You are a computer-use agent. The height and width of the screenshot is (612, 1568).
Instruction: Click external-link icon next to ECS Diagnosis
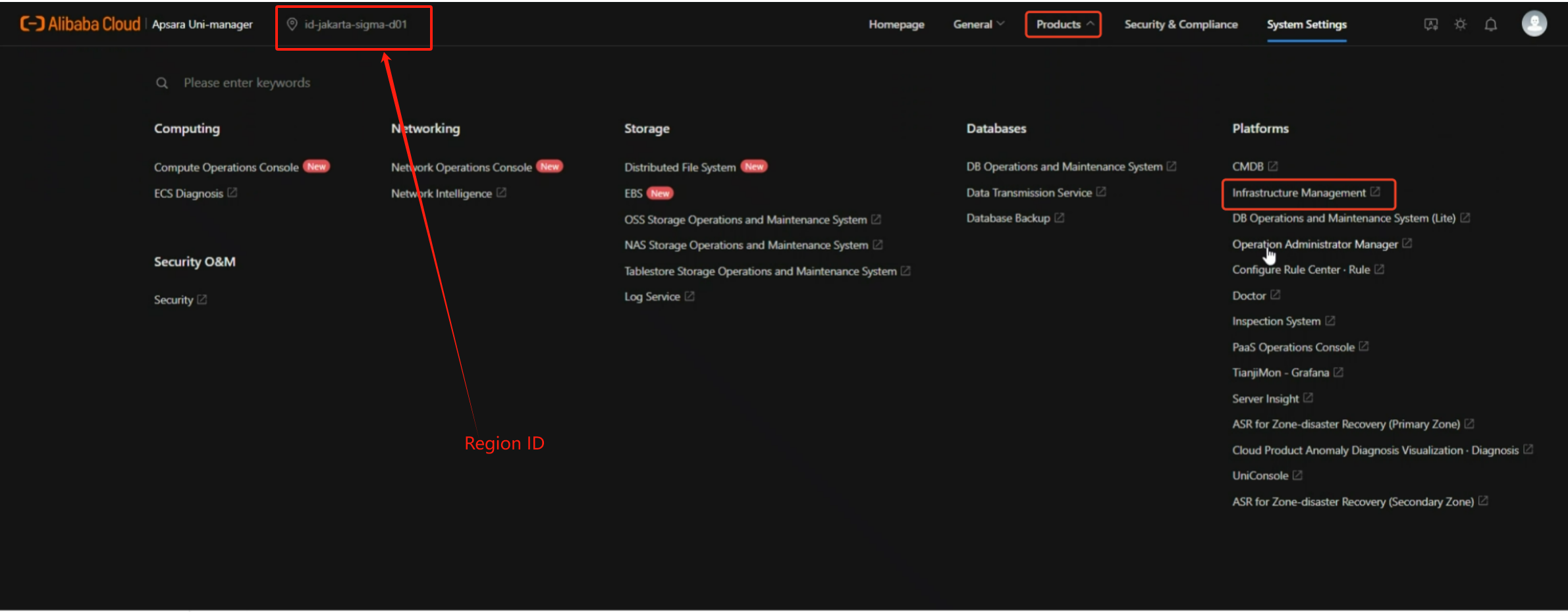click(x=232, y=193)
